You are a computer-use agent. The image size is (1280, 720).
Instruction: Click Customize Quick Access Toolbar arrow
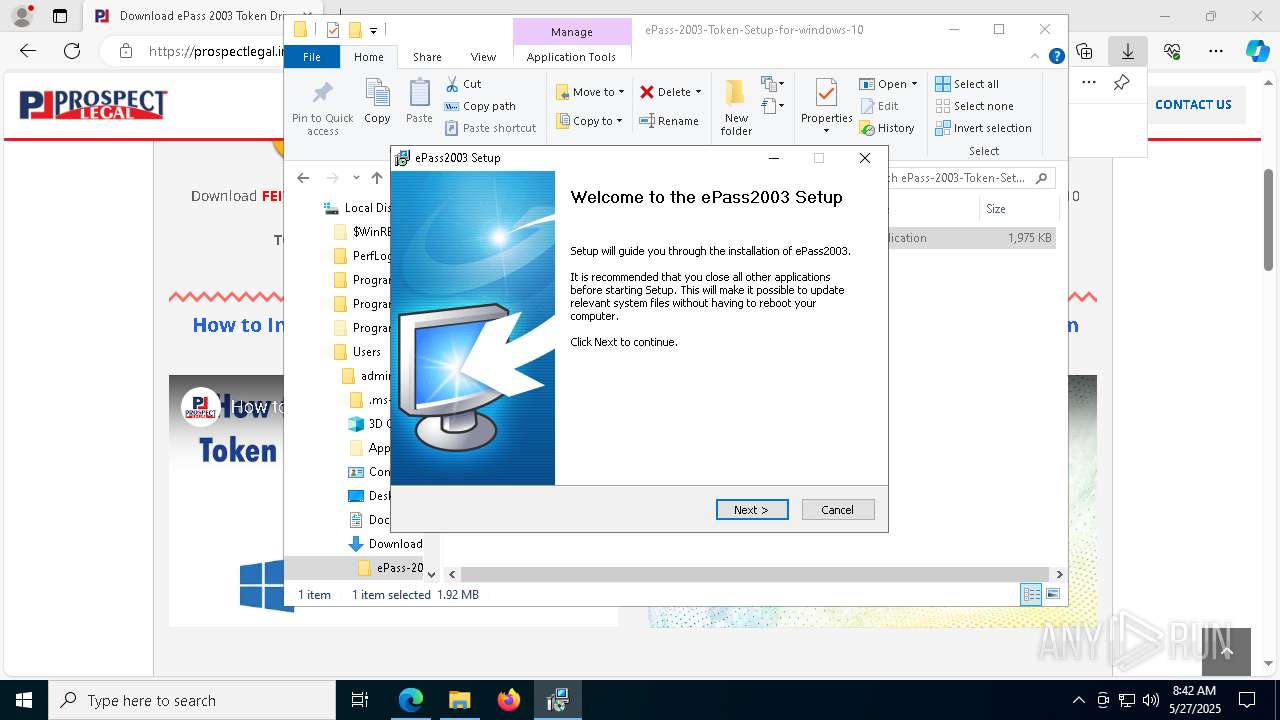click(373, 30)
